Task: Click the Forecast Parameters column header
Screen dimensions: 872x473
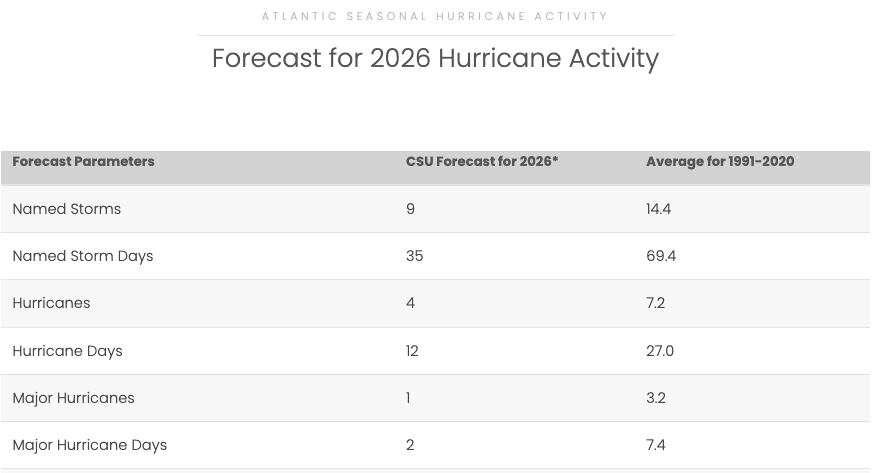Action: coord(83,162)
